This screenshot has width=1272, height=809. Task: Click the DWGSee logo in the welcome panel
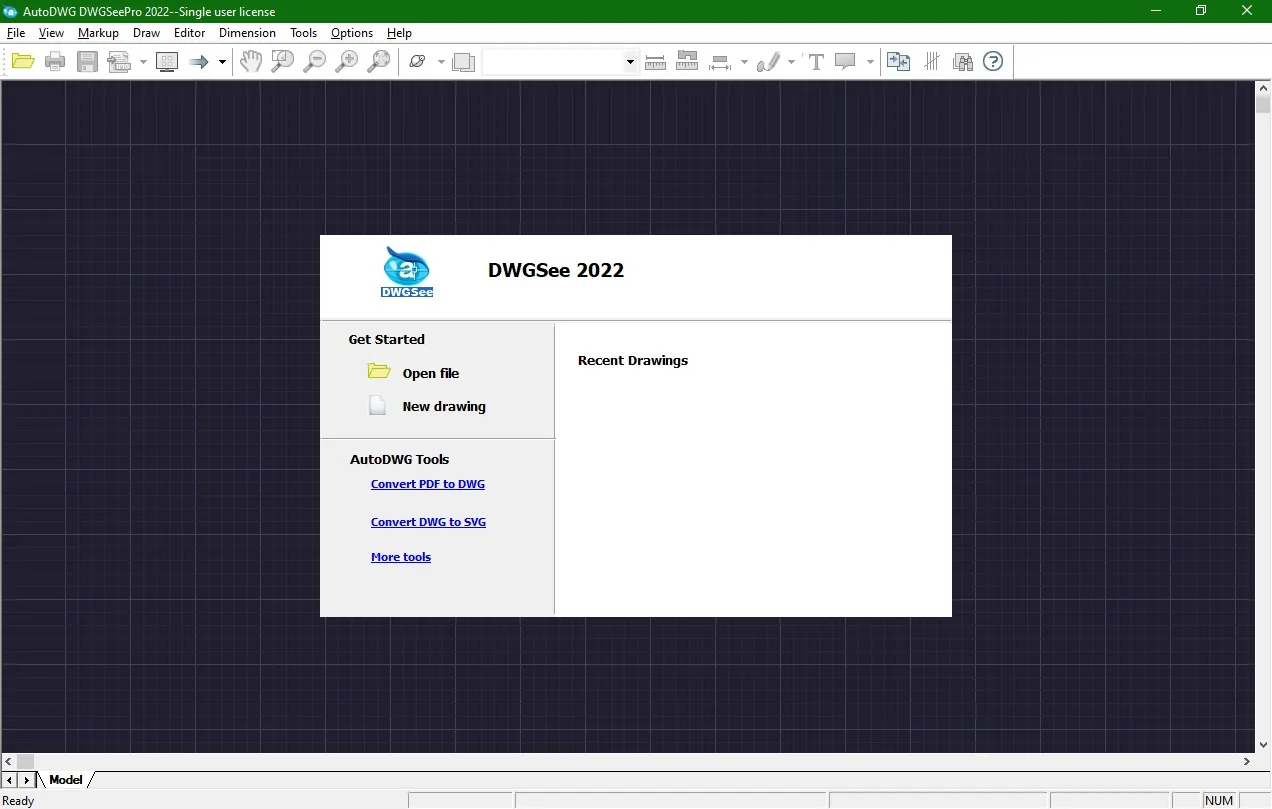click(407, 272)
